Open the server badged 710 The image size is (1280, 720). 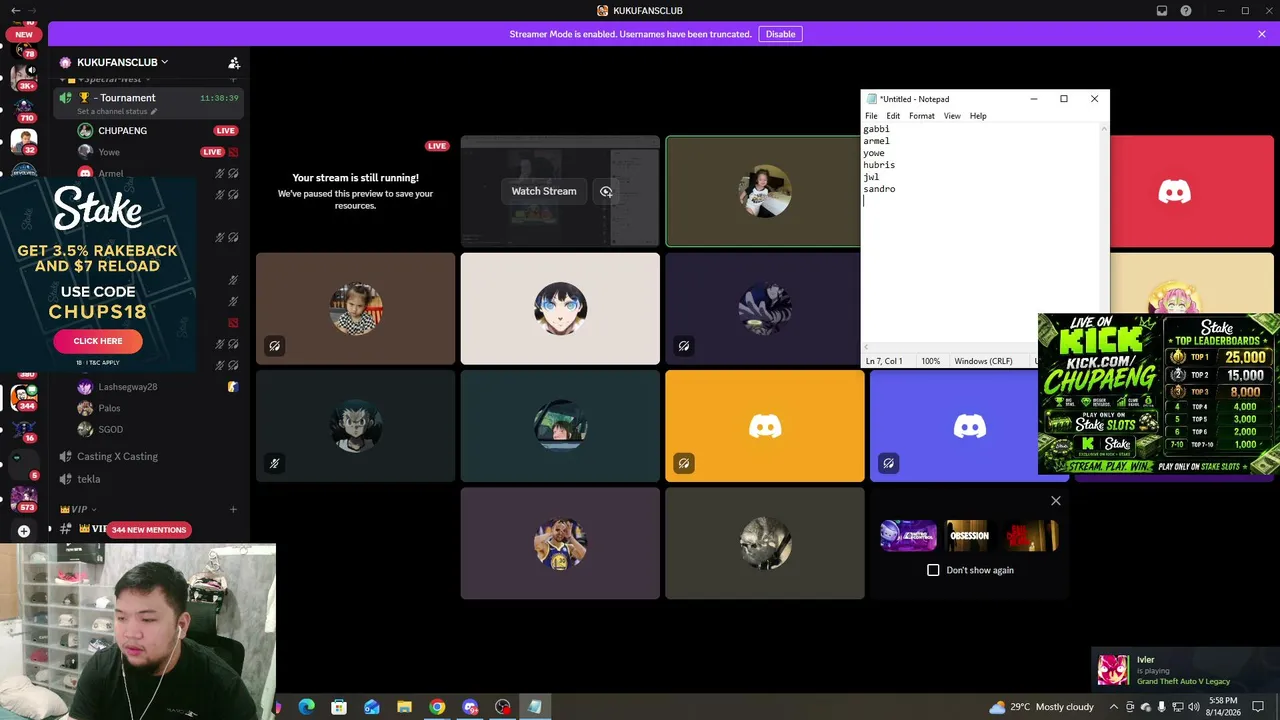pyautogui.click(x=24, y=108)
